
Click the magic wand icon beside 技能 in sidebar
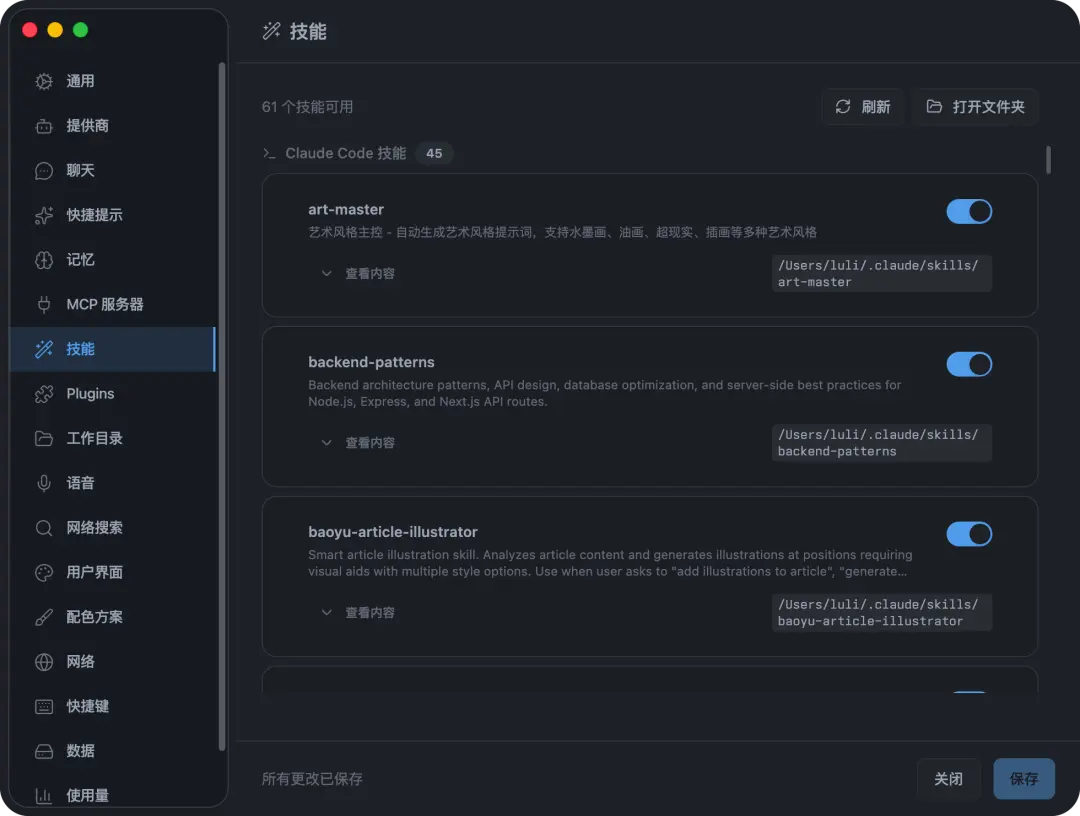tap(44, 349)
